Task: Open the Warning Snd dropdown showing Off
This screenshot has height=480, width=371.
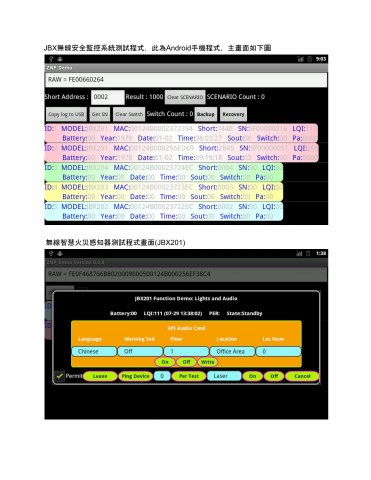Action: [x=140, y=351]
